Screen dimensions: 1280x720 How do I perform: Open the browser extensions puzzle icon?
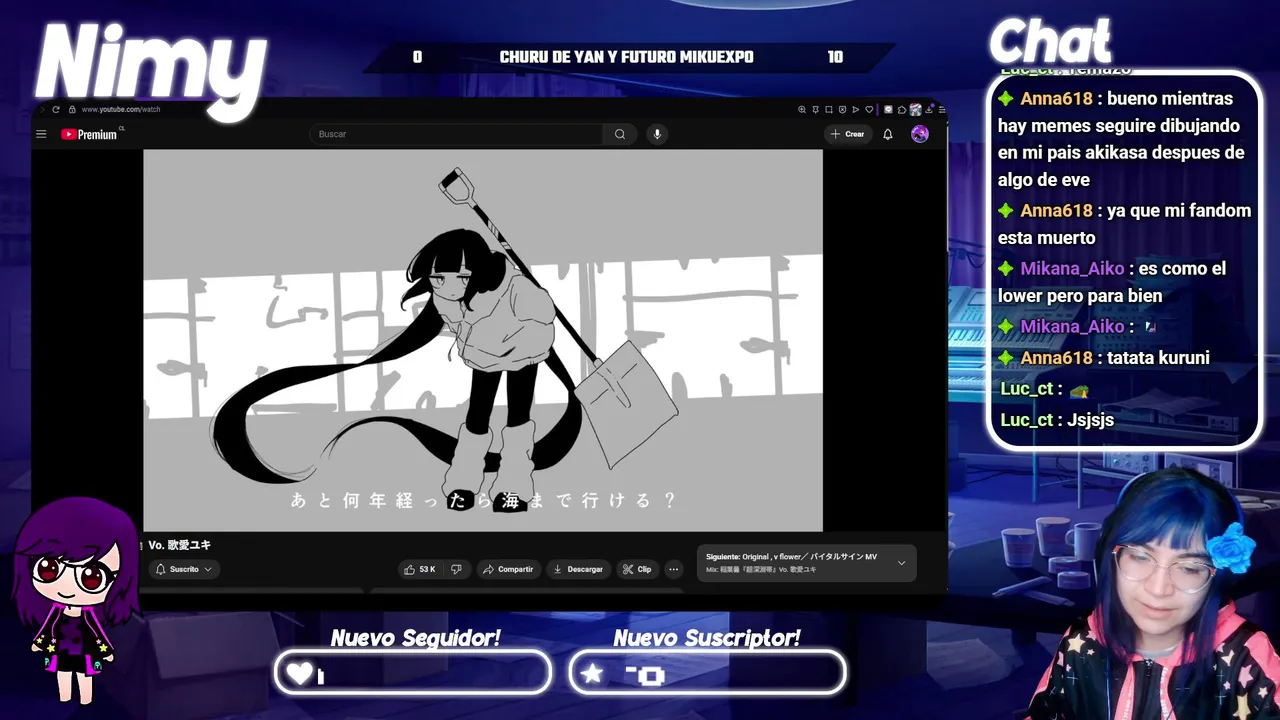click(x=902, y=110)
